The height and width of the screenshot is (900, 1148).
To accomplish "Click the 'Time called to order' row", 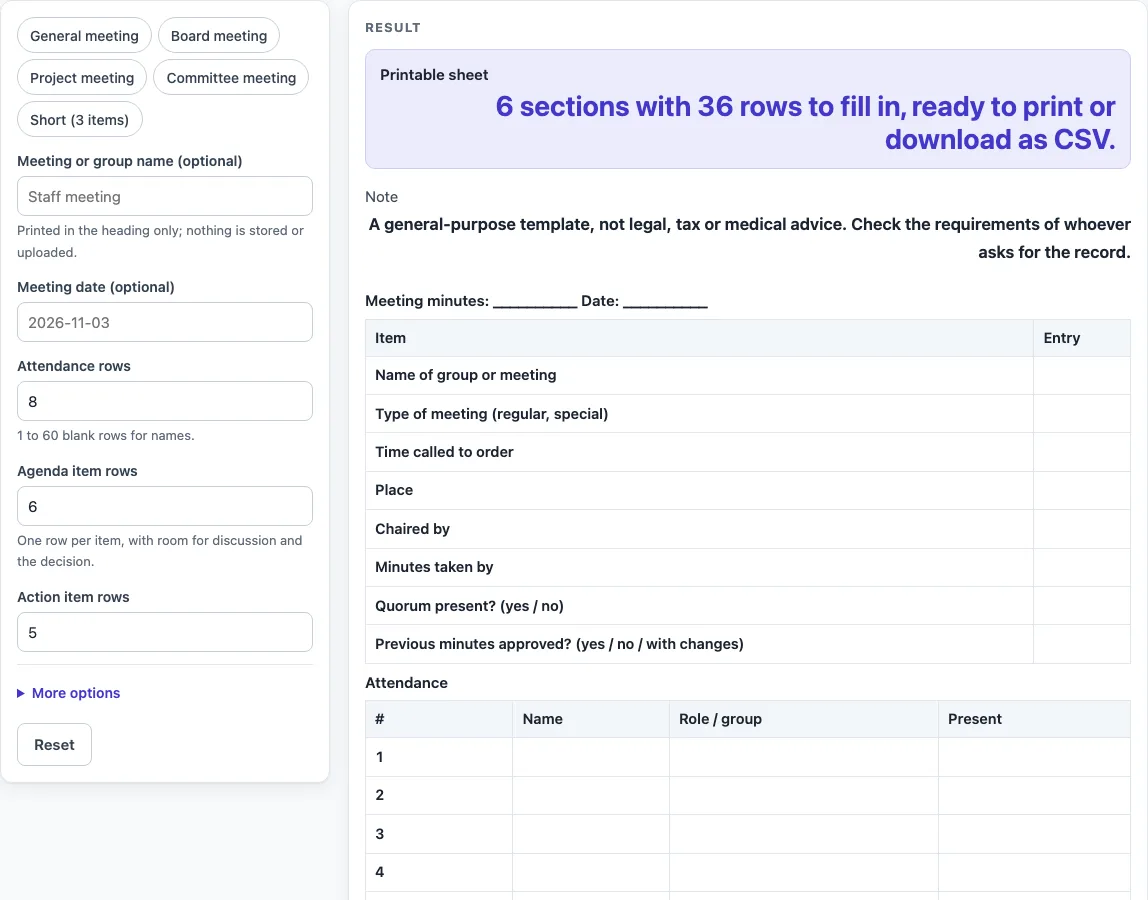I will click(748, 452).
